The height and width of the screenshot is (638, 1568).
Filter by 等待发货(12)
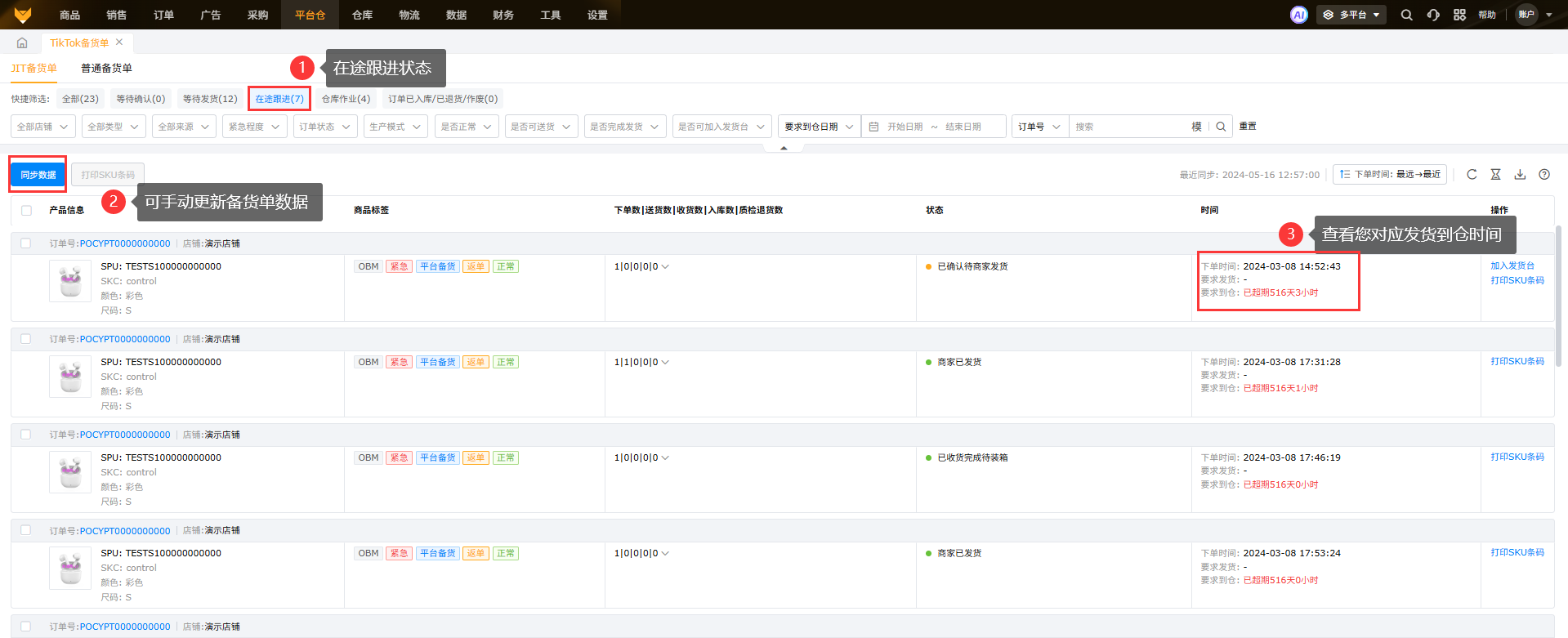tap(210, 99)
